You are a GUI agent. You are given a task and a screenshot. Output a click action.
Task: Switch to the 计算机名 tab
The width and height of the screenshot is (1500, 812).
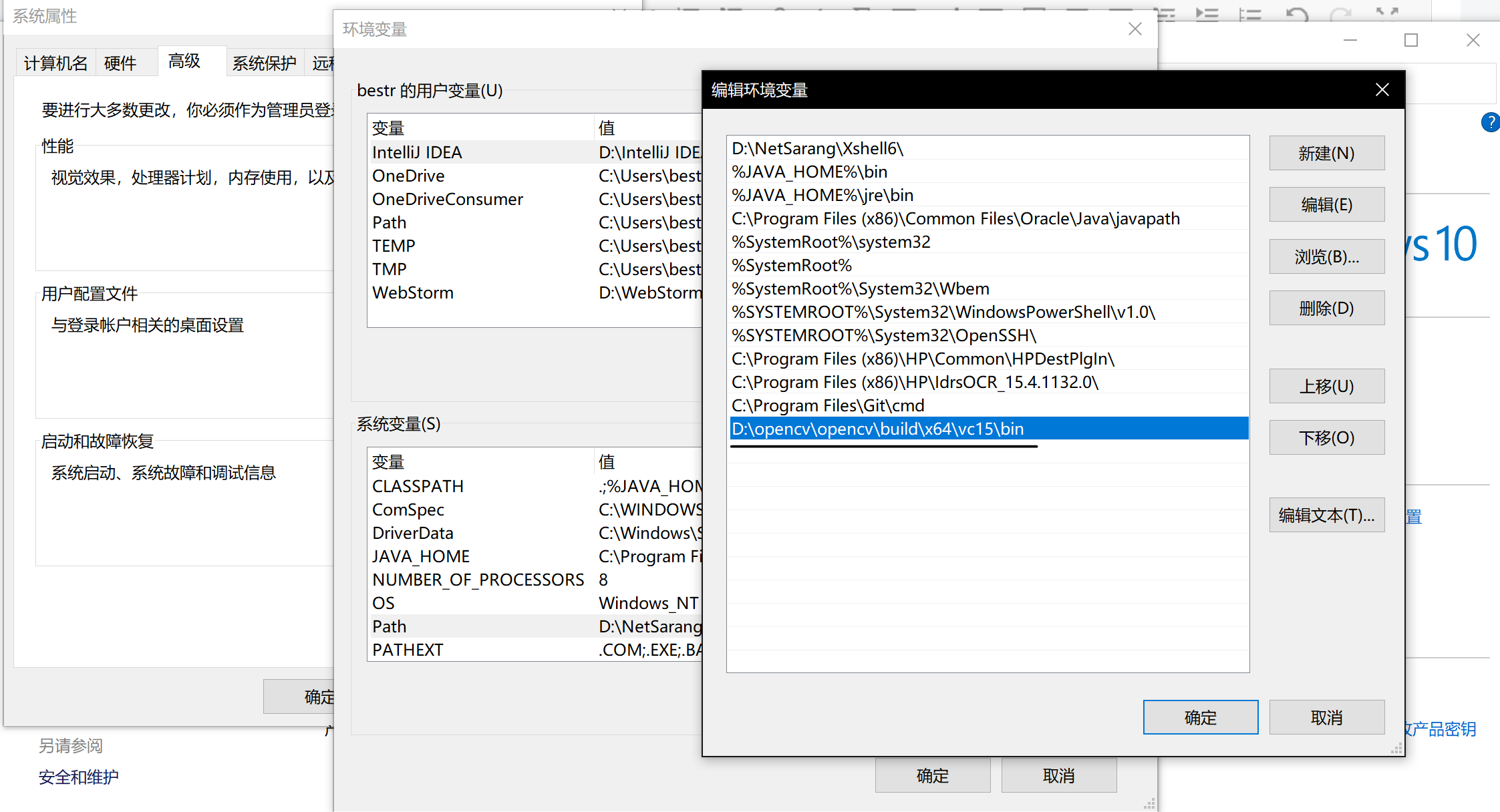pos(55,63)
